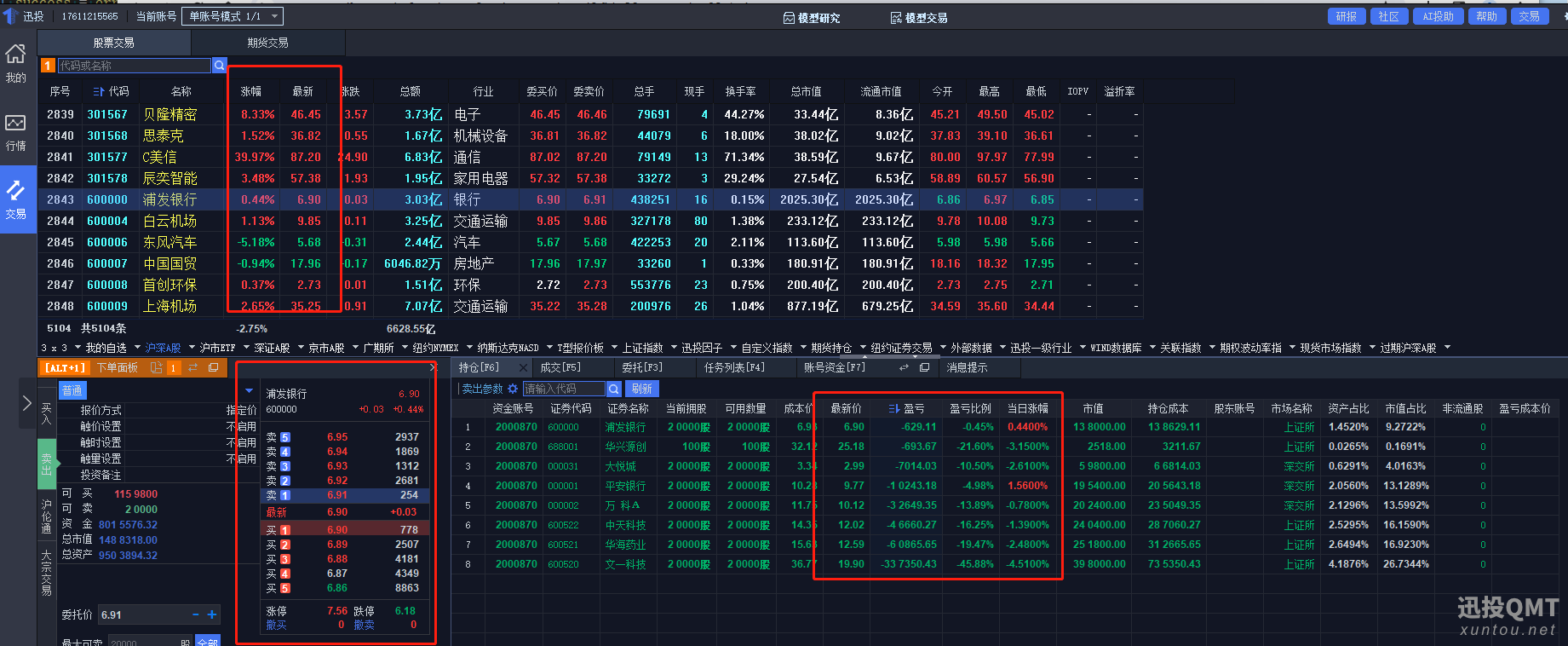This screenshot has height=646, width=1568.
Task: Click the AI投助 button
Action: click(1439, 16)
